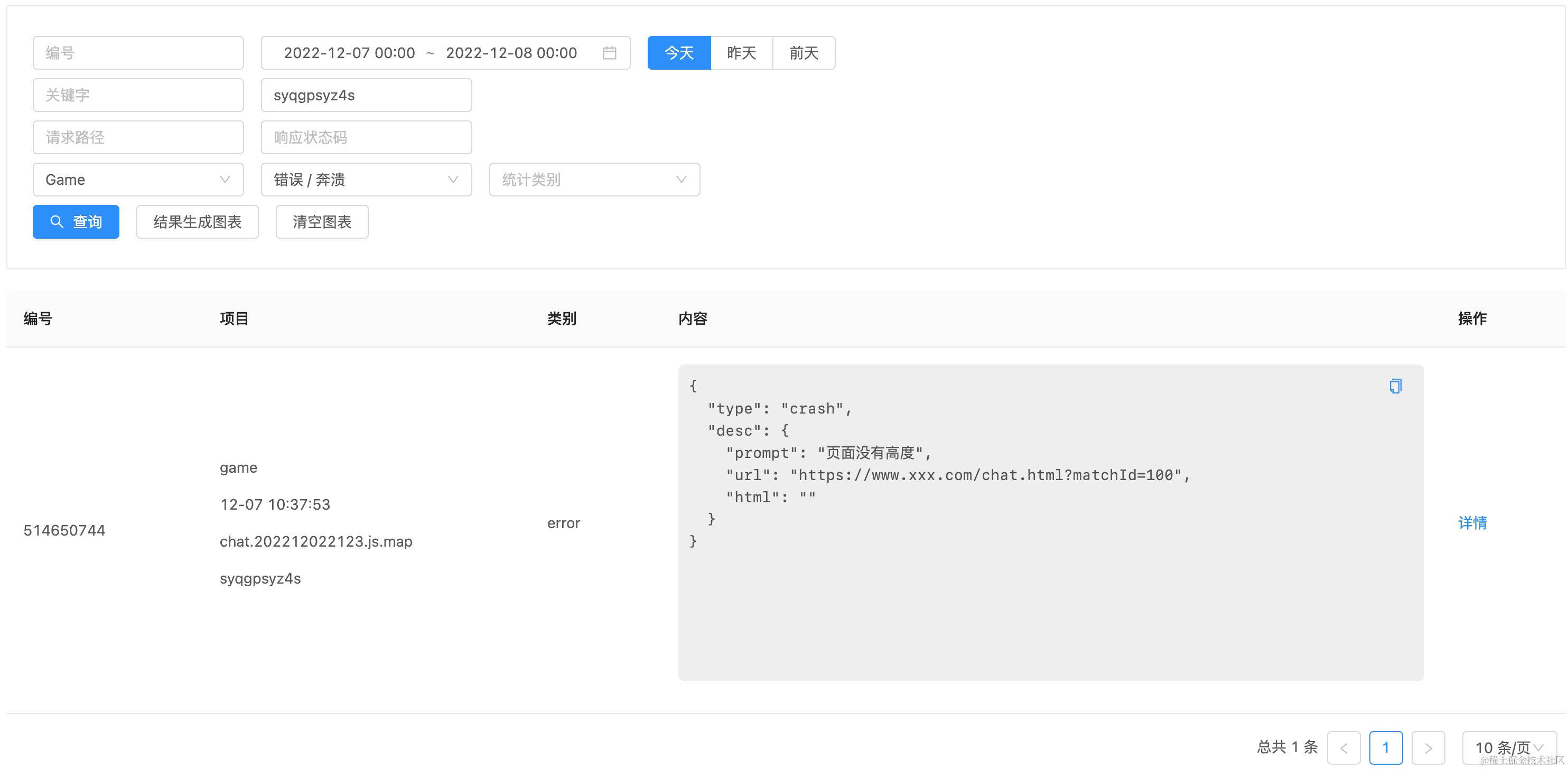This screenshot has width=1568, height=769.
Task: Focus the 编号 input field
Action: [138, 53]
